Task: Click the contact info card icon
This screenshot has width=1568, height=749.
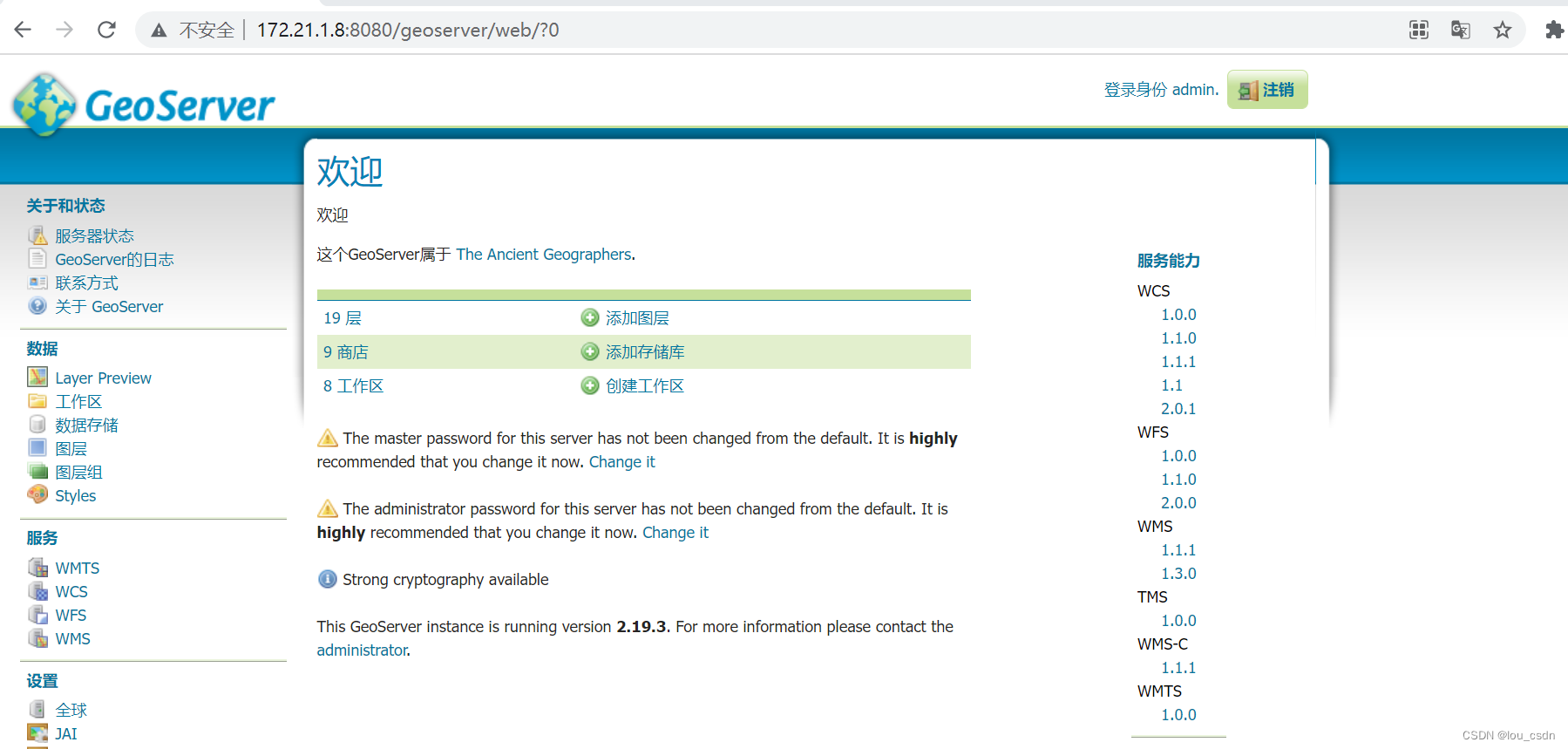Action: [x=37, y=283]
